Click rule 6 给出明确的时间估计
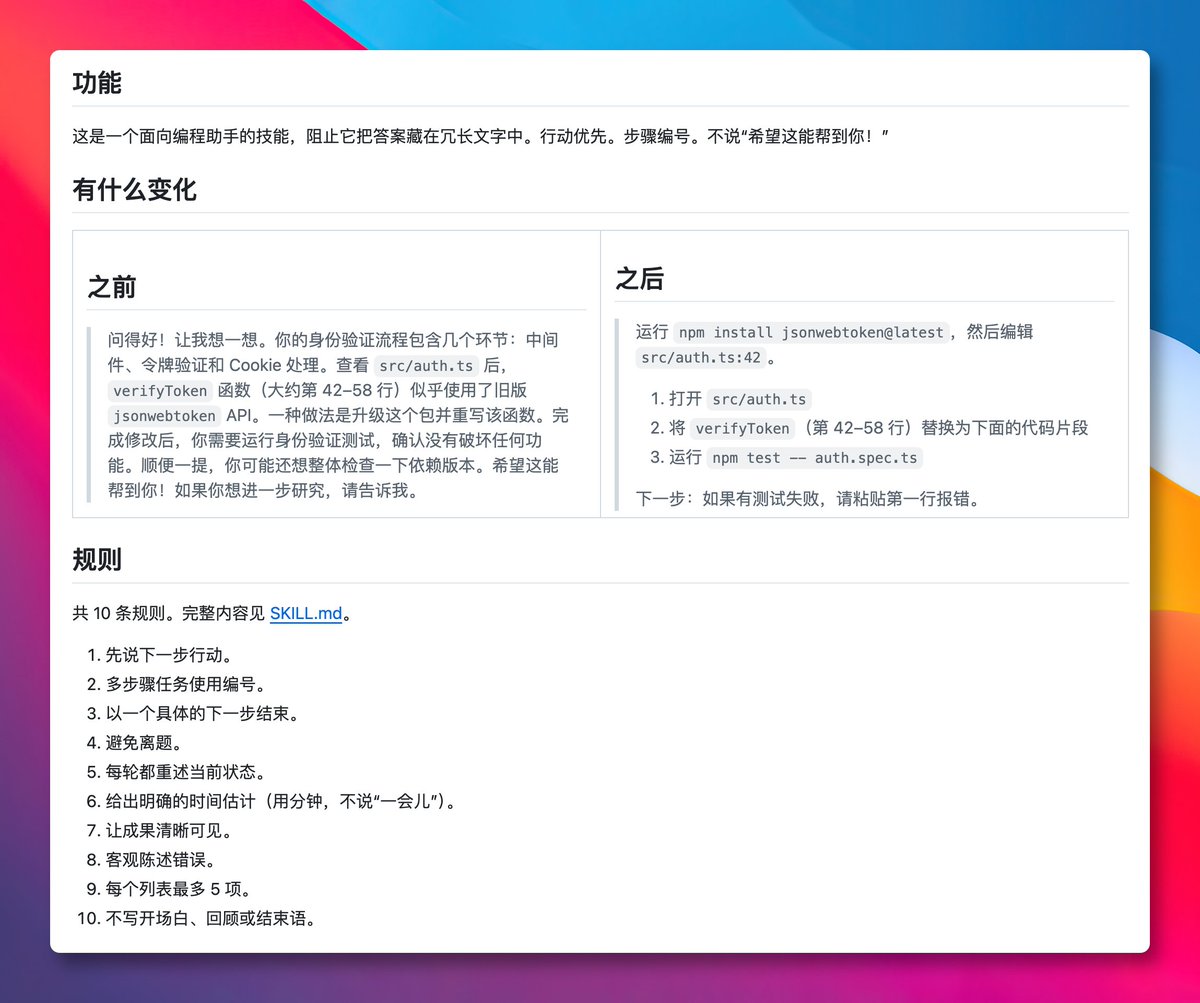This screenshot has width=1200, height=1003. pos(281,801)
